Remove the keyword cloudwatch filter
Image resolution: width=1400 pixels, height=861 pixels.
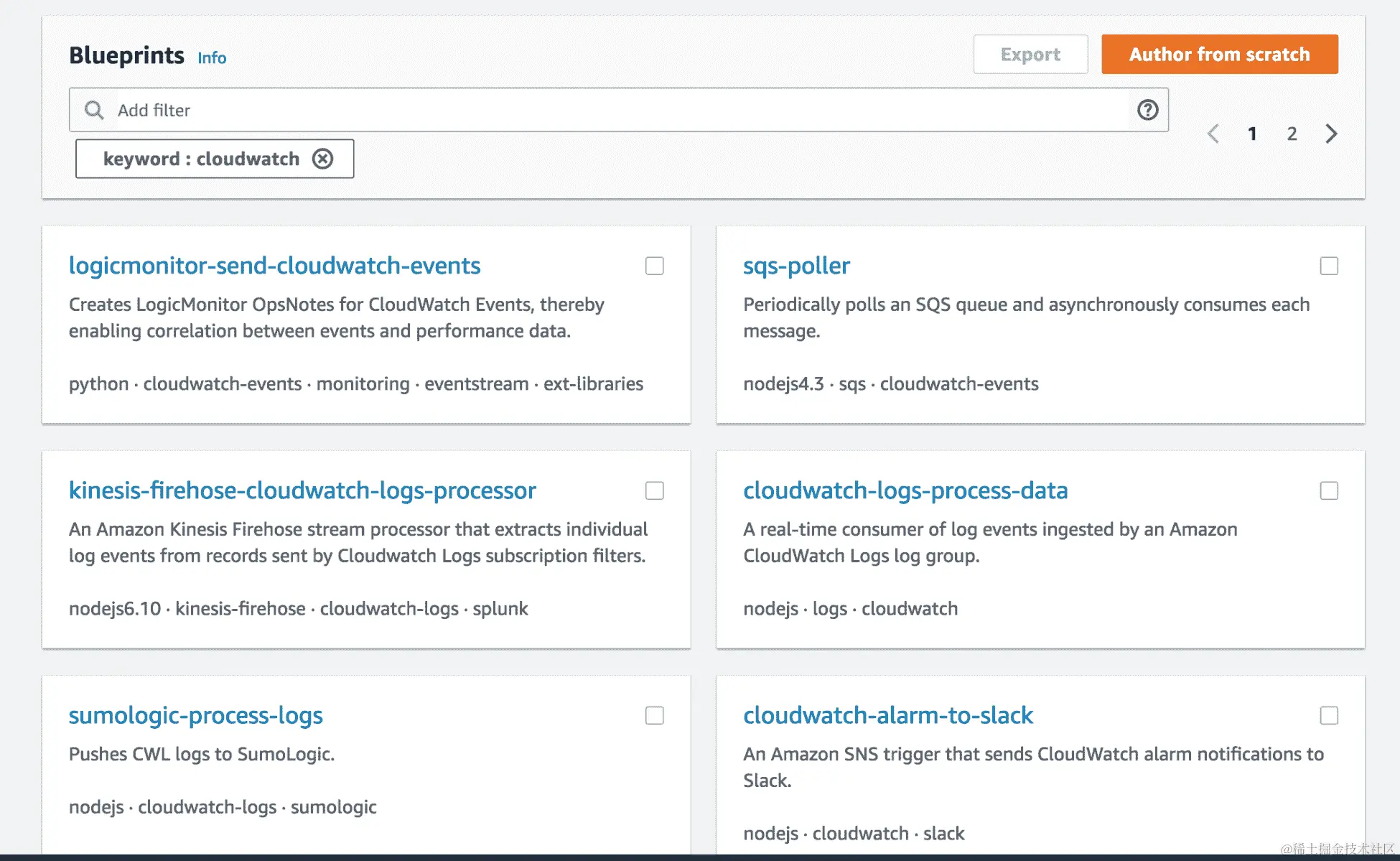tap(322, 159)
